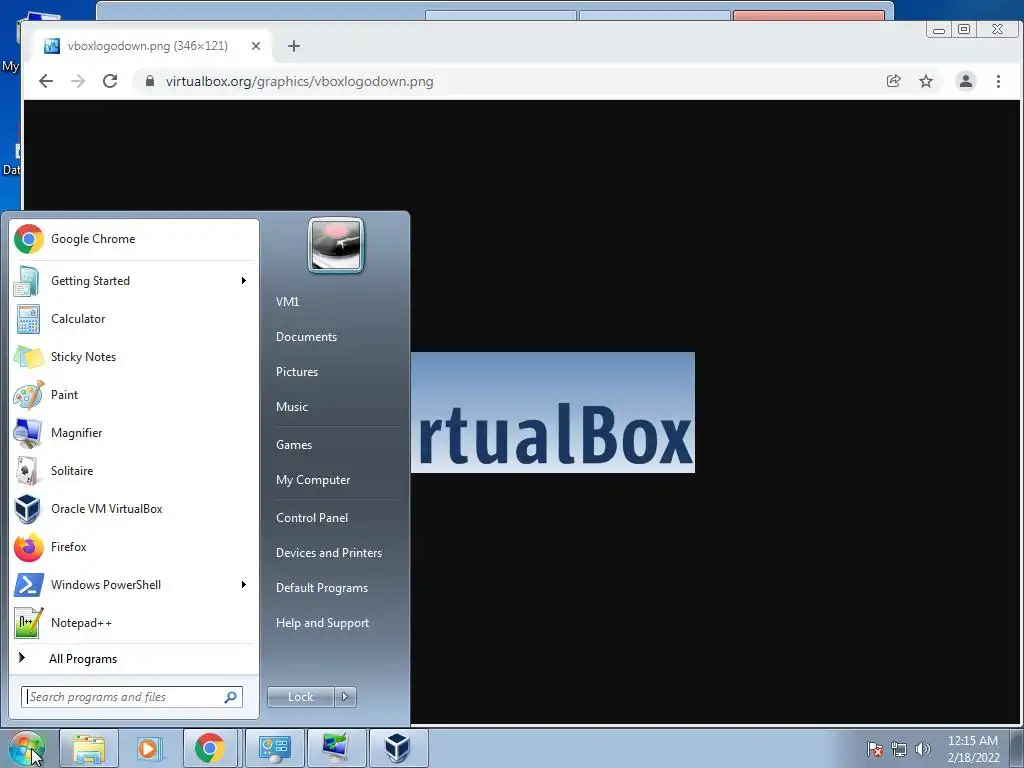Open user account picture at top of Start menu
The height and width of the screenshot is (768, 1024).
tap(336, 246)
